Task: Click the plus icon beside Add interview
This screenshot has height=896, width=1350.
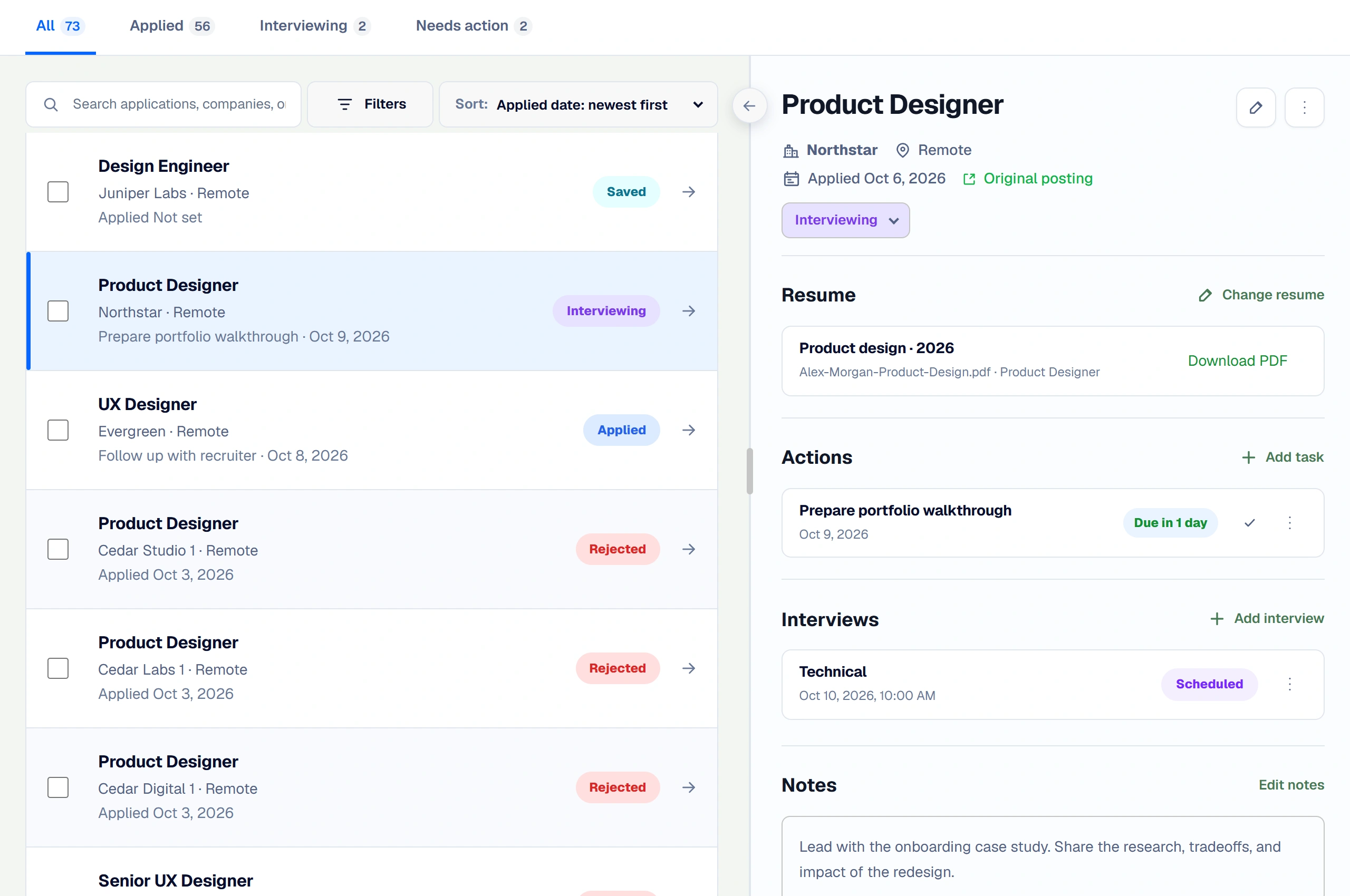Action: click(1217, 619)
